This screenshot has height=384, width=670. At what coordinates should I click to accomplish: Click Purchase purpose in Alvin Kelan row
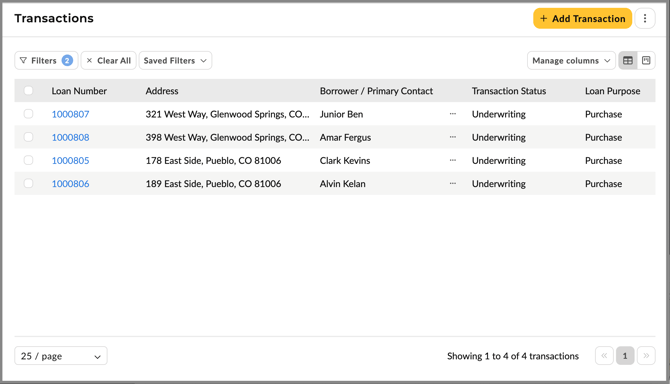pyautogui.click(x=603, y=183)
